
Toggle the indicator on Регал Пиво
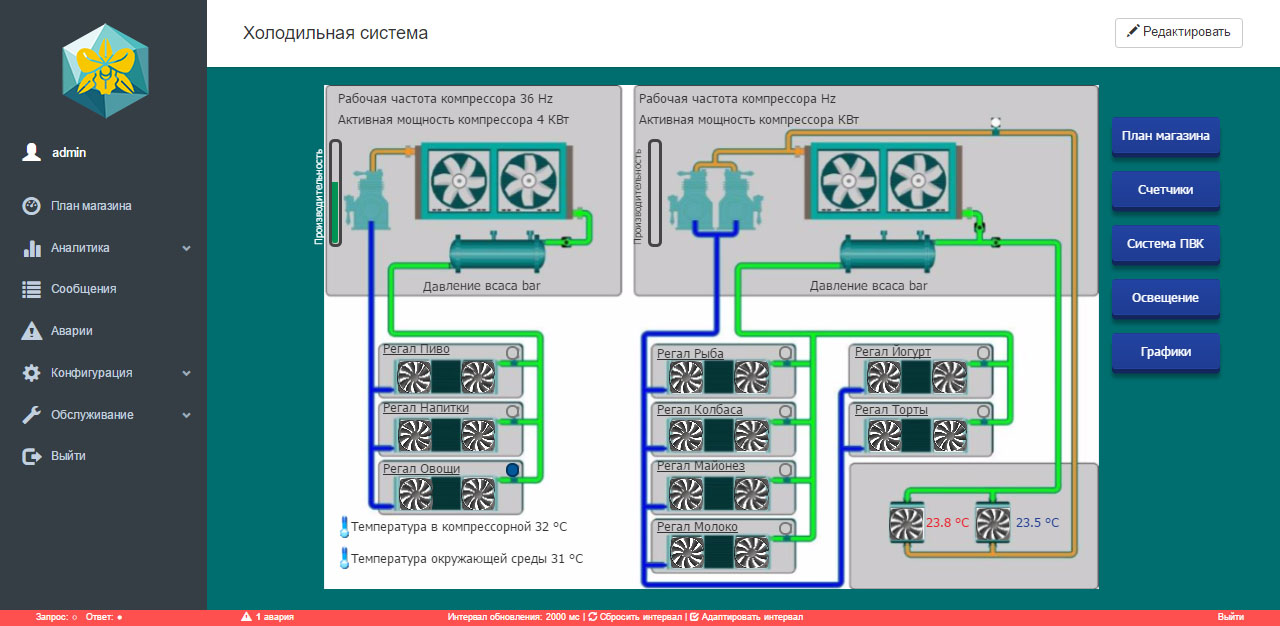pyautogui.click(x=513, y=352)
